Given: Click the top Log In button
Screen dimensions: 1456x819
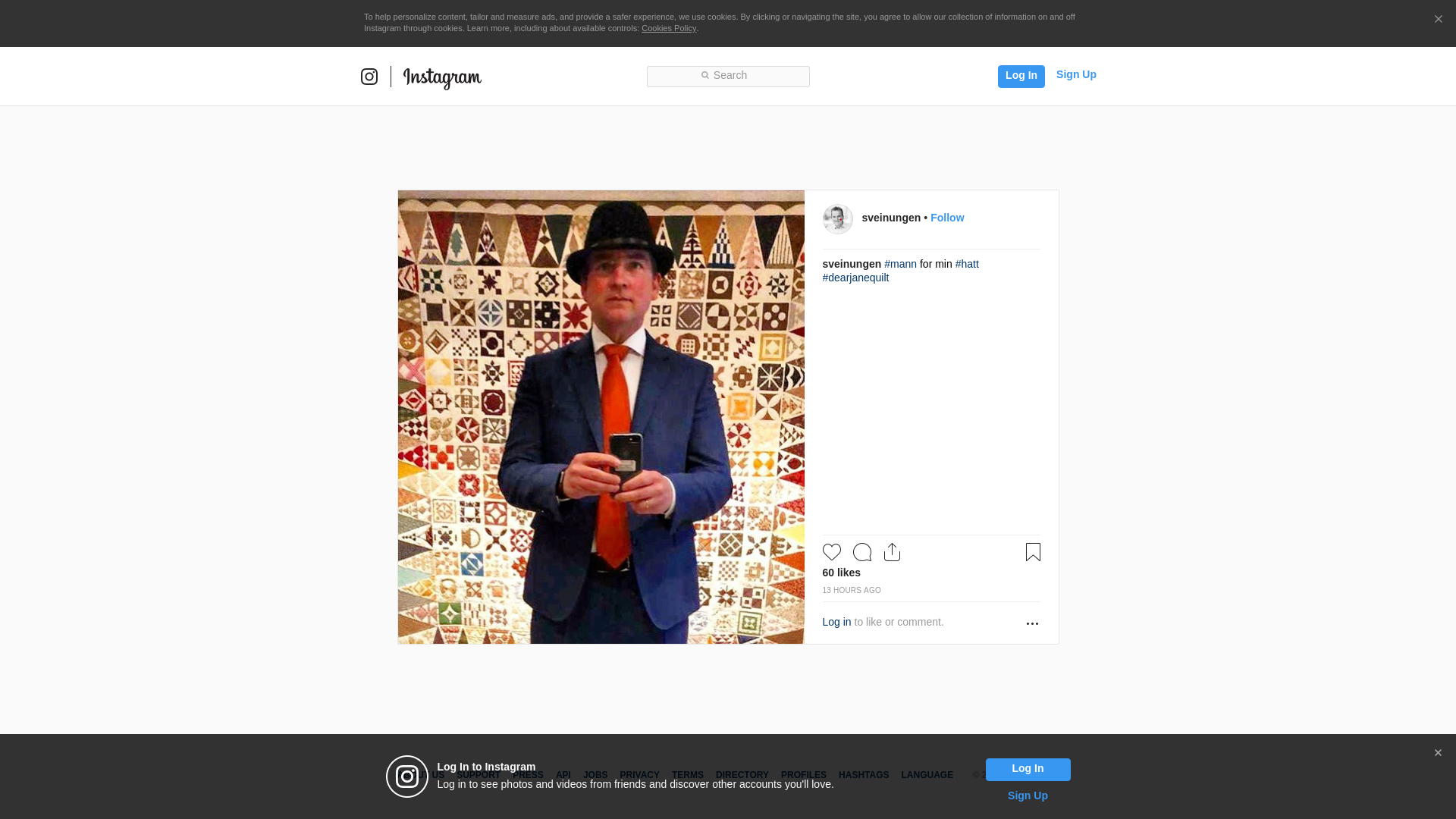Looking at the screenshot, I should pyautogui.click(x=1021, y=76).
